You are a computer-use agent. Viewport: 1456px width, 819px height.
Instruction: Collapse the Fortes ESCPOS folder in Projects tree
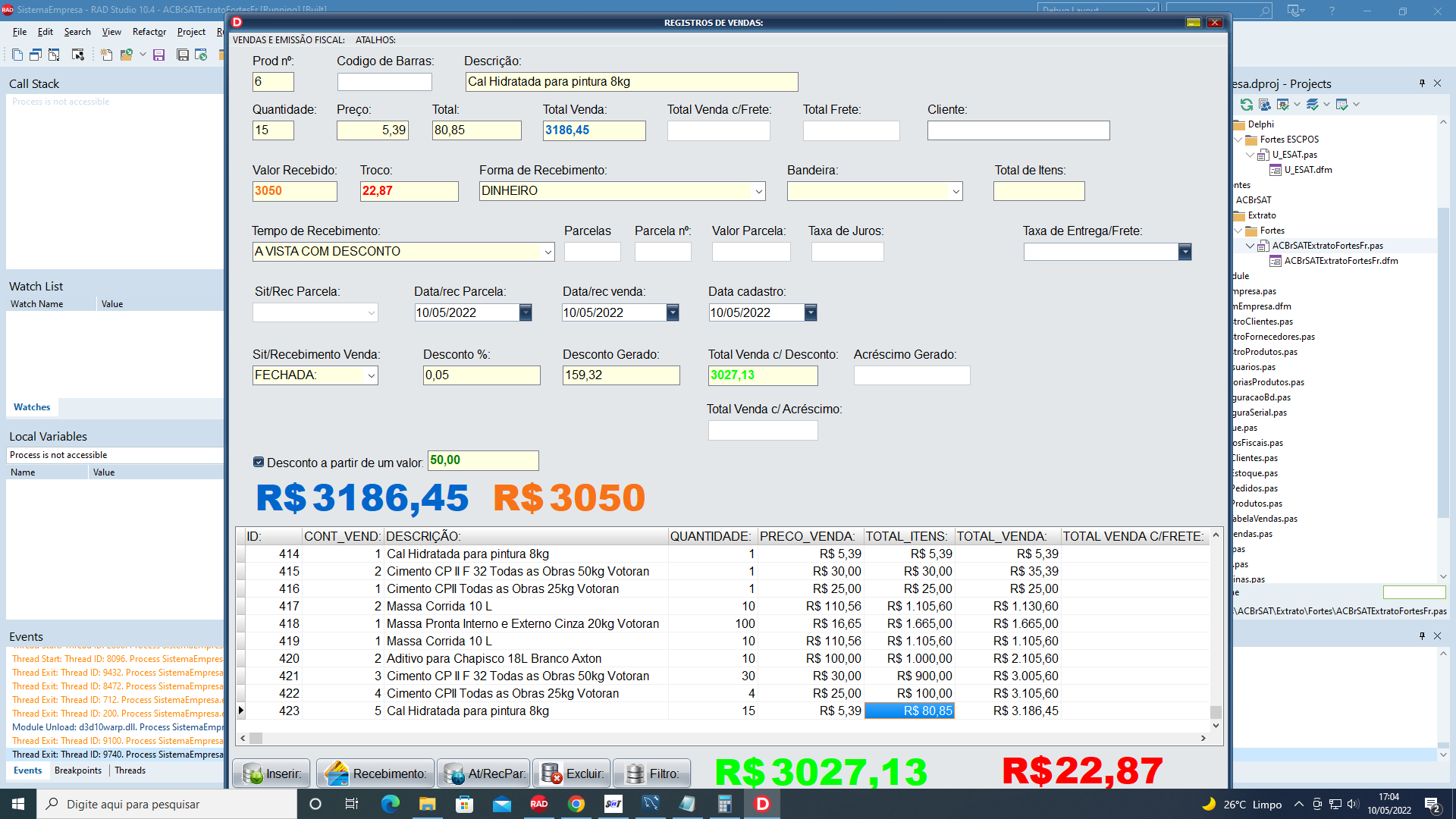pos(1238,140)
